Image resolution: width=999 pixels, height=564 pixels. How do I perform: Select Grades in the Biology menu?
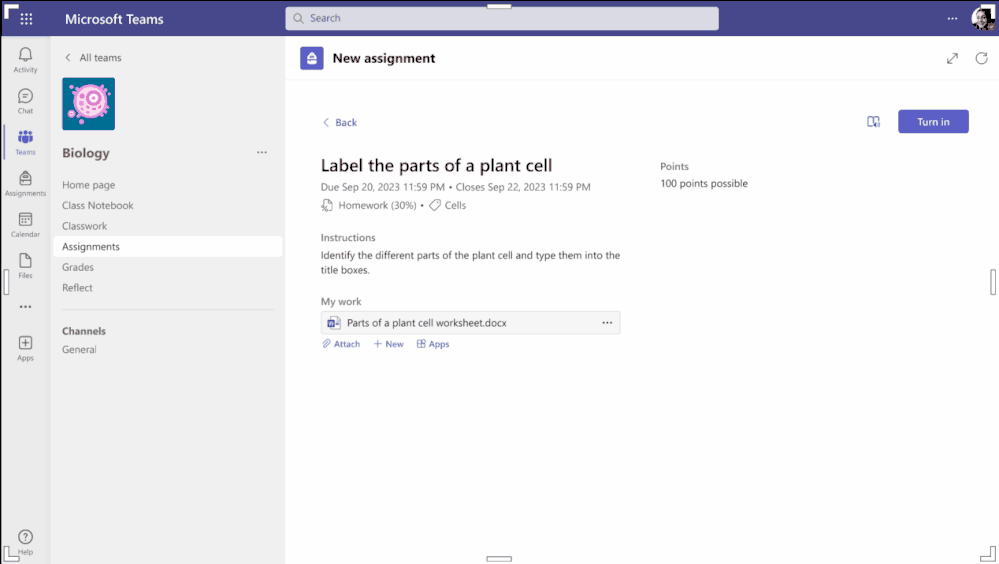[x=78, y=267]
